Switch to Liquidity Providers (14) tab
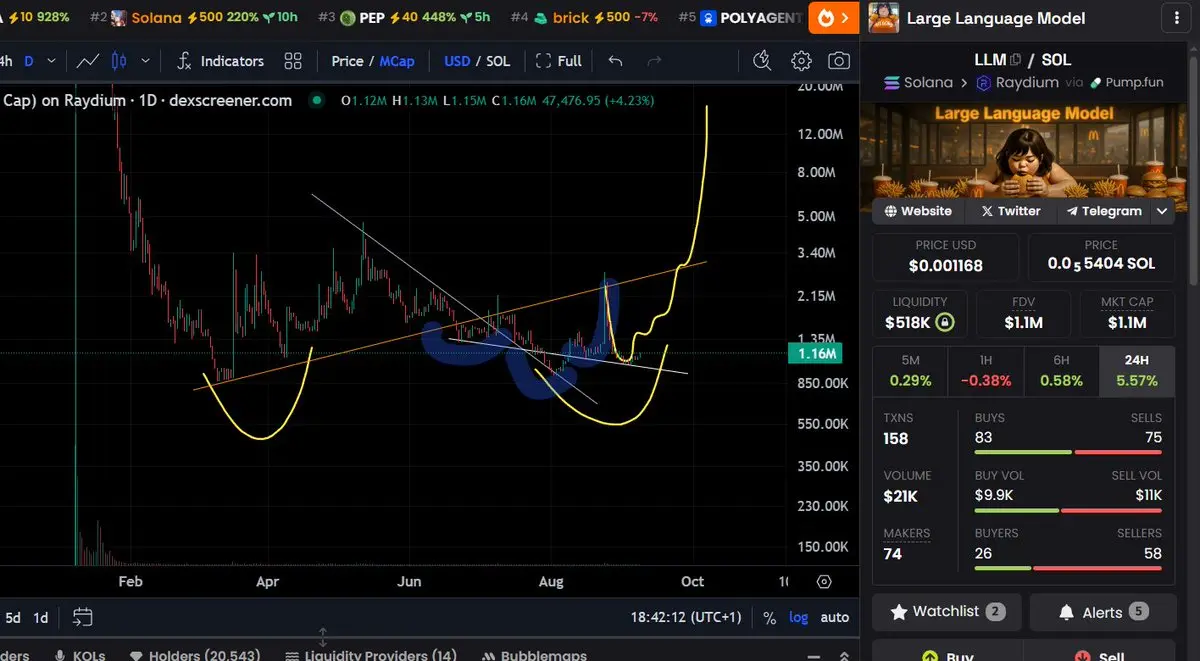This screenshot has height=661, width=1200. point(371,655)
